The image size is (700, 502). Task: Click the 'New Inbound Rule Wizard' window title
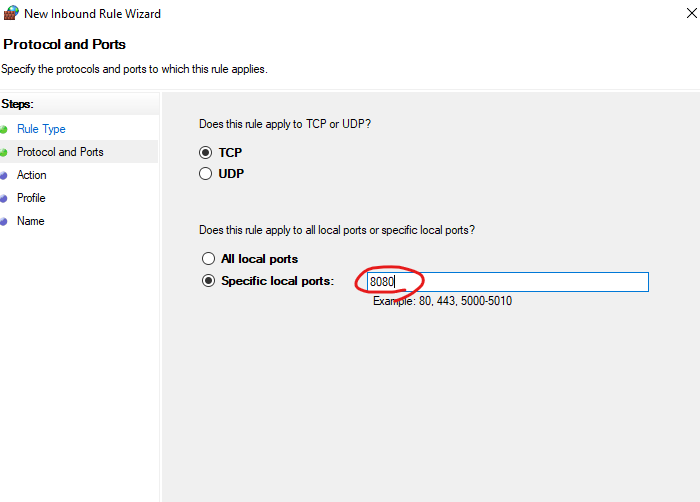click(92, 14)
